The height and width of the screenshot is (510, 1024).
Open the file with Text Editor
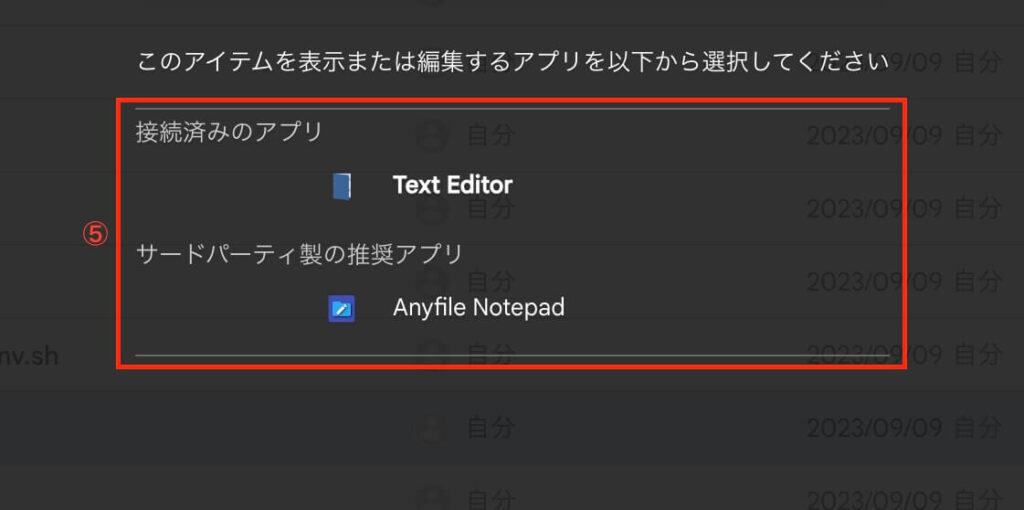[x=452, y=185]
